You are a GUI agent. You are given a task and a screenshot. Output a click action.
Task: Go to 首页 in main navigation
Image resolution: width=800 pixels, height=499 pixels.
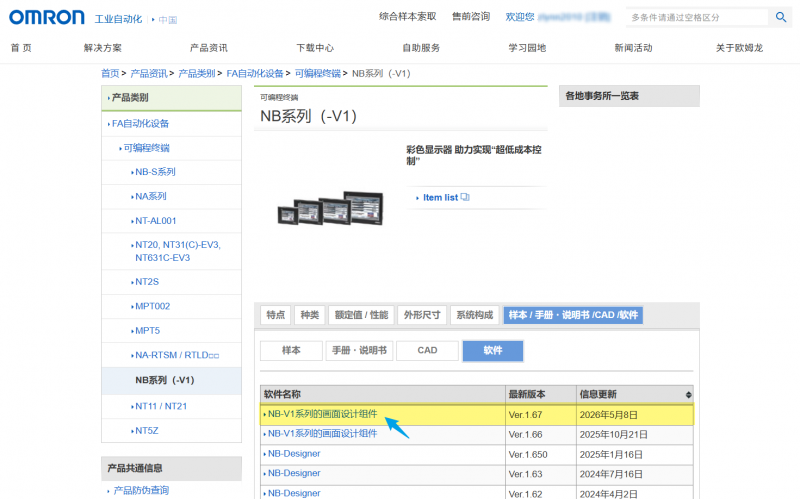pyautogui.click(x=21, y=48)
